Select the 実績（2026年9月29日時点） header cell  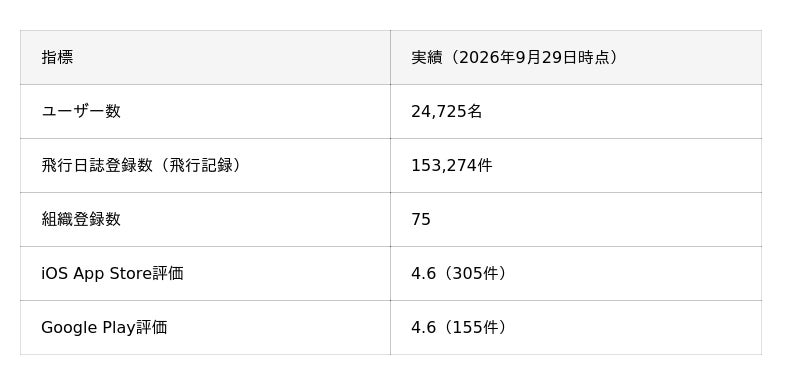(576, 58)
